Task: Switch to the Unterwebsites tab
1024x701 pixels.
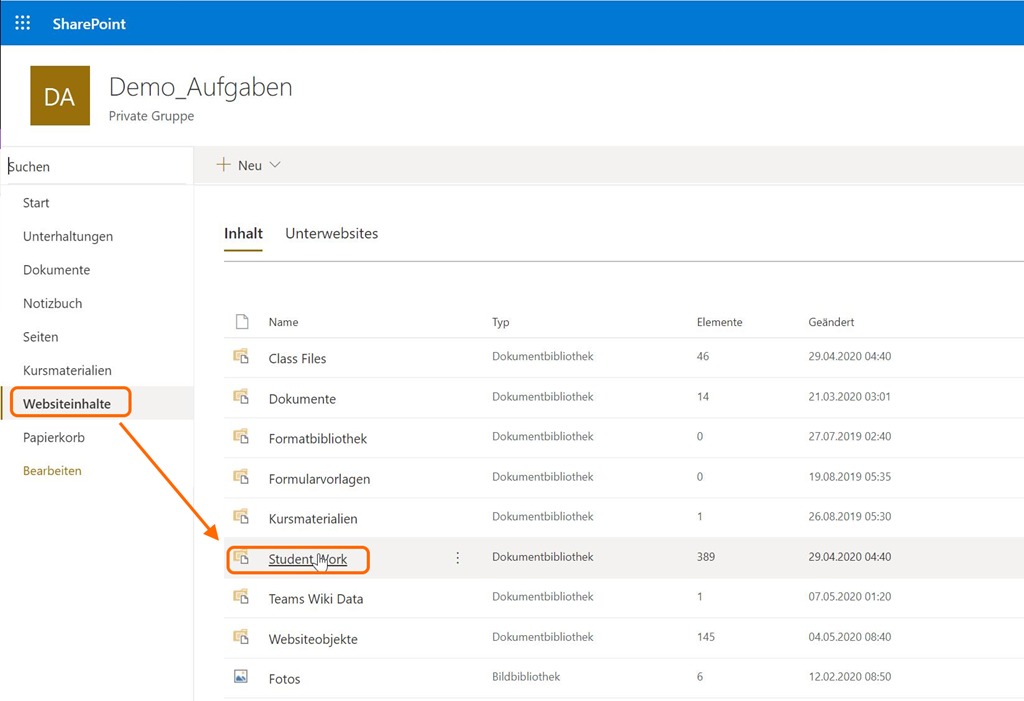Action: click(x=331, y=233)
